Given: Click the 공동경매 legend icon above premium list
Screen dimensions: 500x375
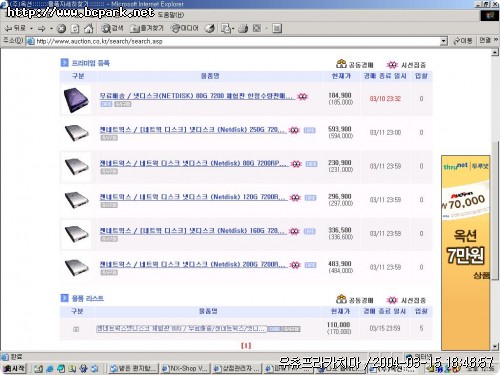Looking at the screenshot, I should click(341, 63).
